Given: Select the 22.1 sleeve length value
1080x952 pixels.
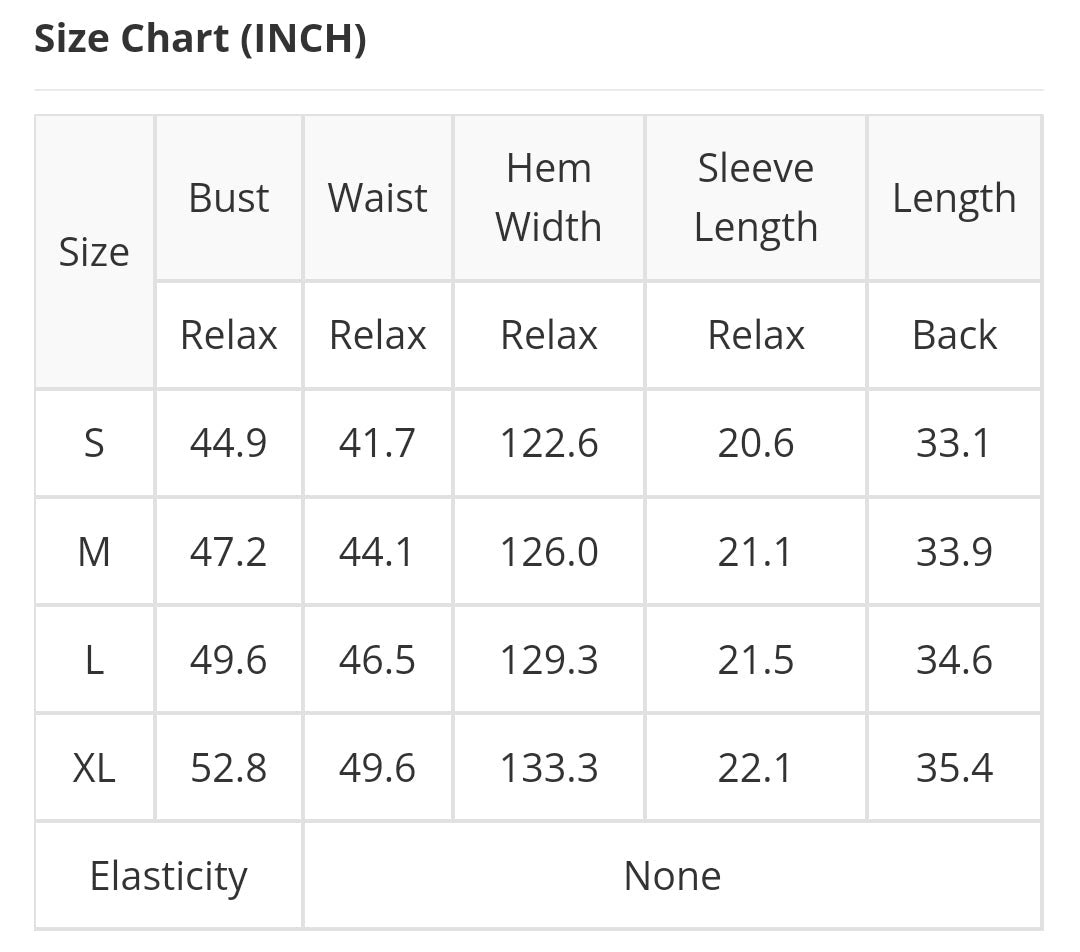Looking at the screenshot, I should click(x=755, y=768).
